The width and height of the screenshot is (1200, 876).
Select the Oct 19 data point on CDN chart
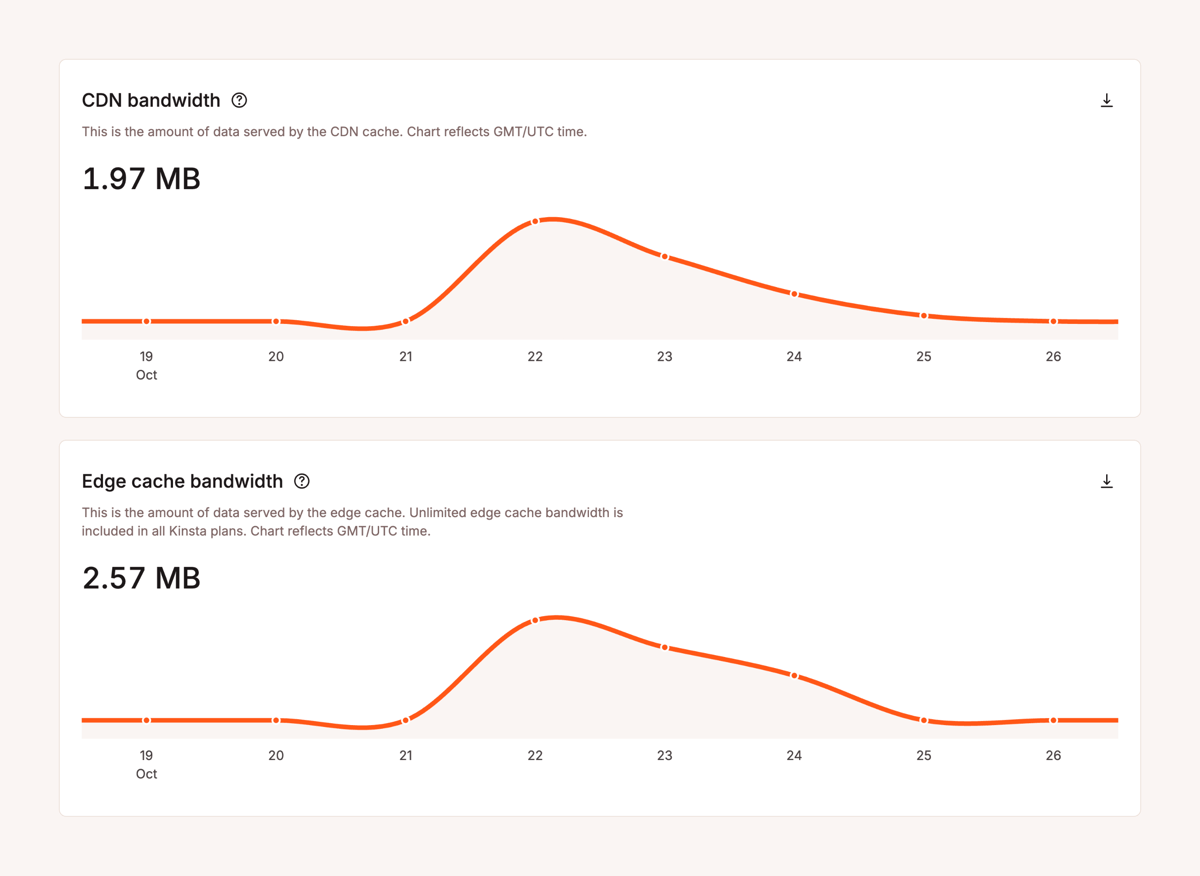coord(147,321)
